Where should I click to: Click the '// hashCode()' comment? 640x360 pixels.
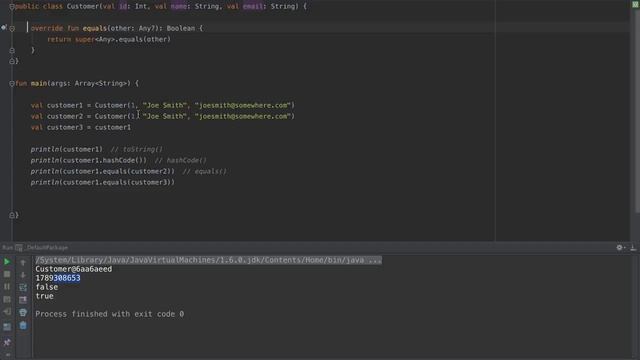point(180,160)
